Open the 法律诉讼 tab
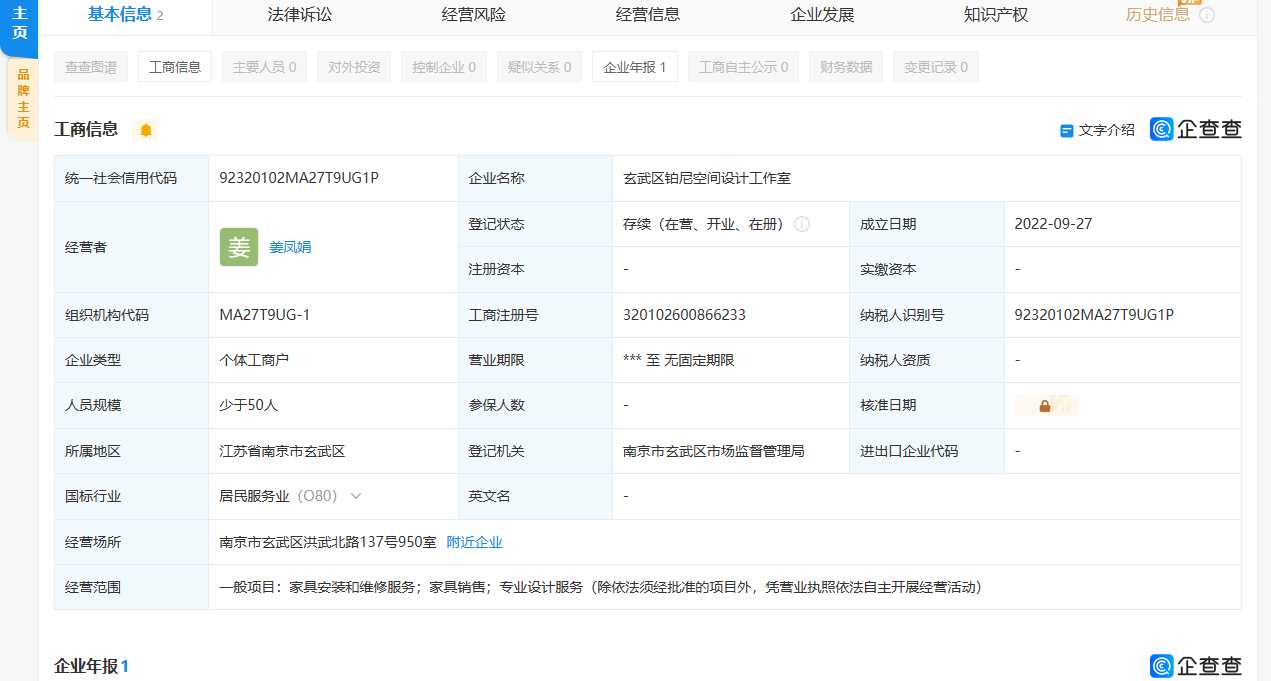 pyautogui.click(x=300, y=15)
